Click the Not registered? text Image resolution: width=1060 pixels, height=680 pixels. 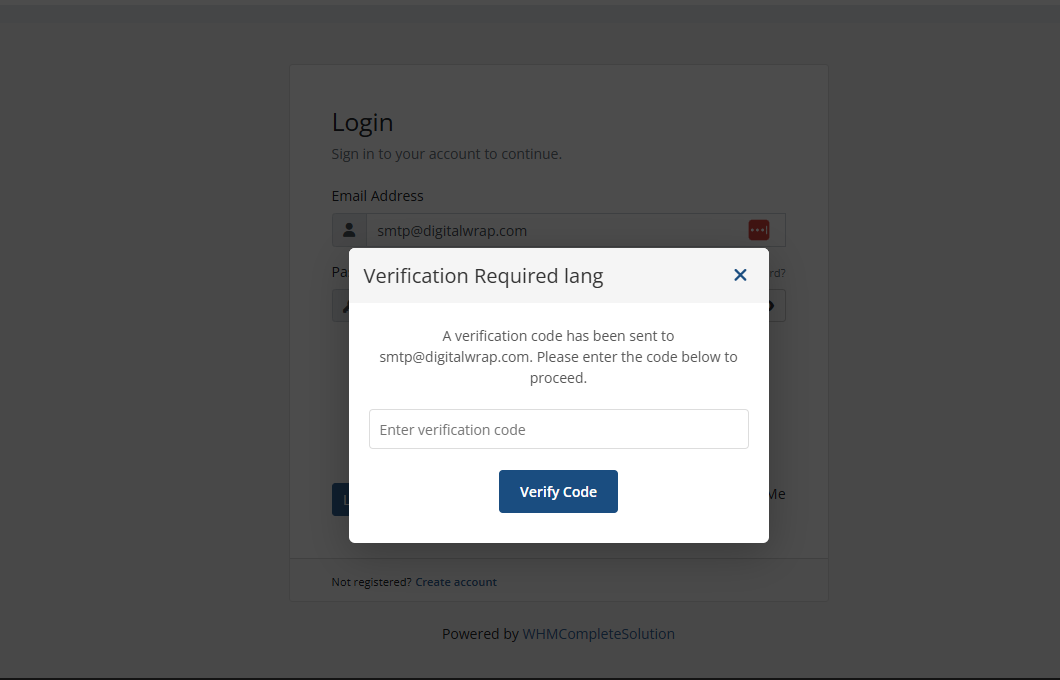coord(371,582)
